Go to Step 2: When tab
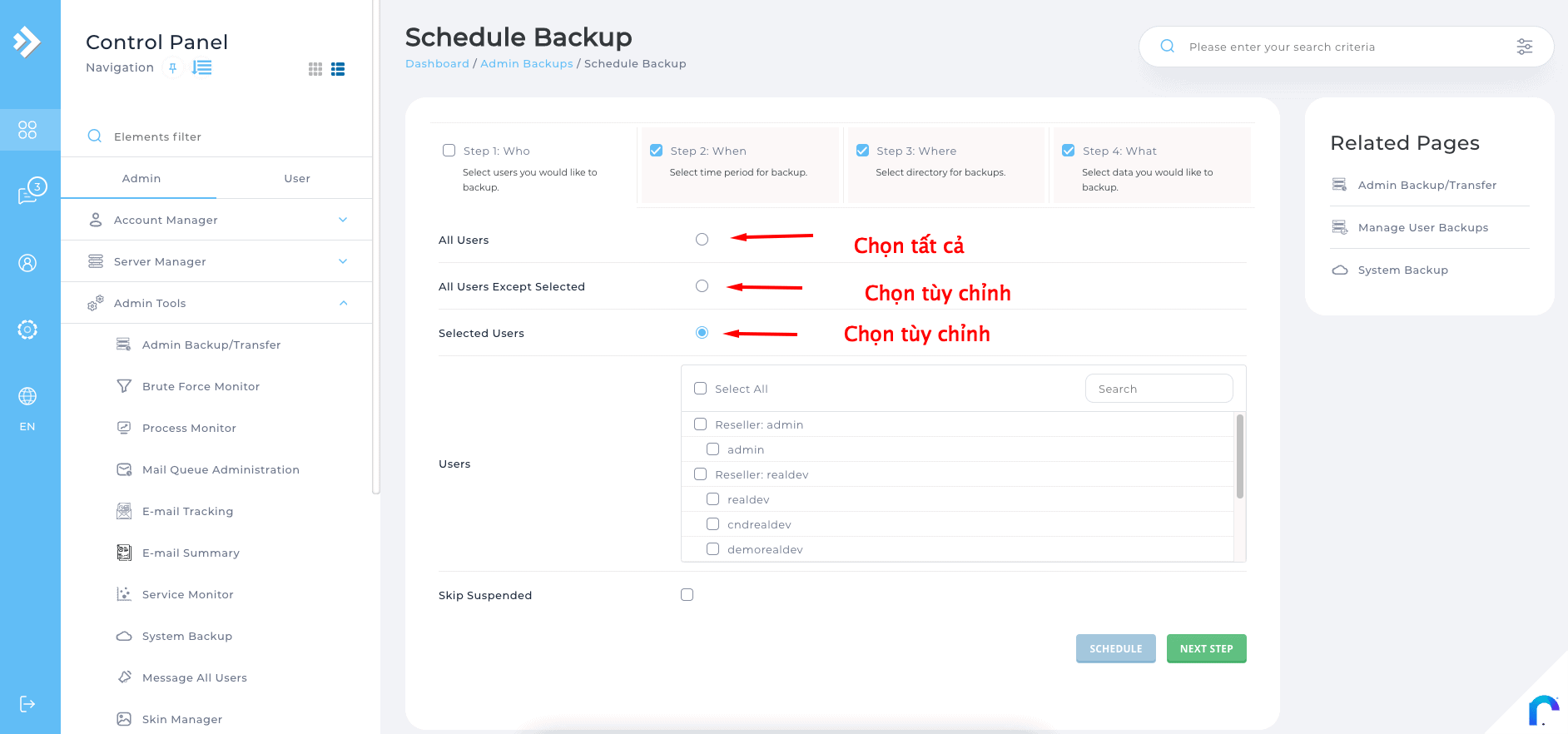Screen dimensions: 1568x734 point(740,165)
